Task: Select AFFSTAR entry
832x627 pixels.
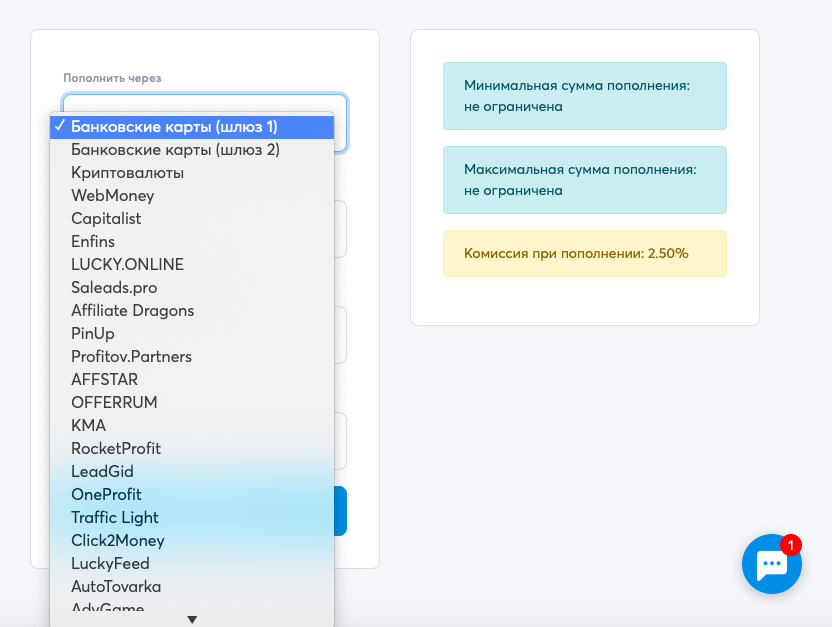Action: coord(192,380)
